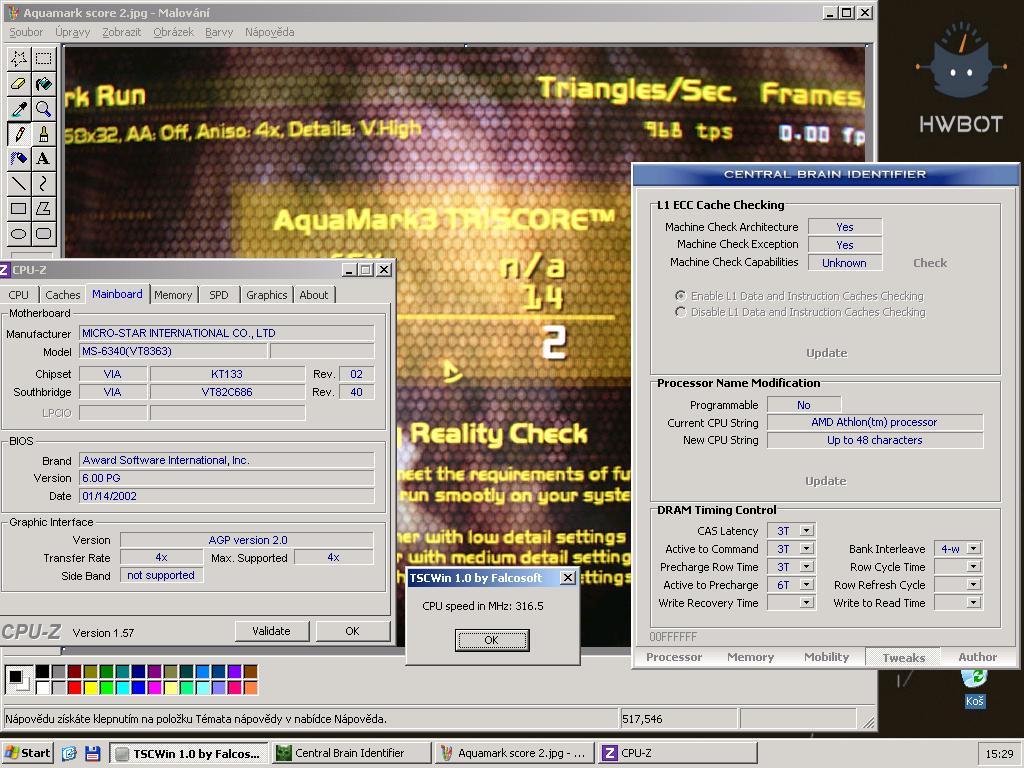The height and width of the screenshot is (768, 1024).
Task: Switch to Central Brain Identifier taskbar button
Action: click(x=351, y=753)
